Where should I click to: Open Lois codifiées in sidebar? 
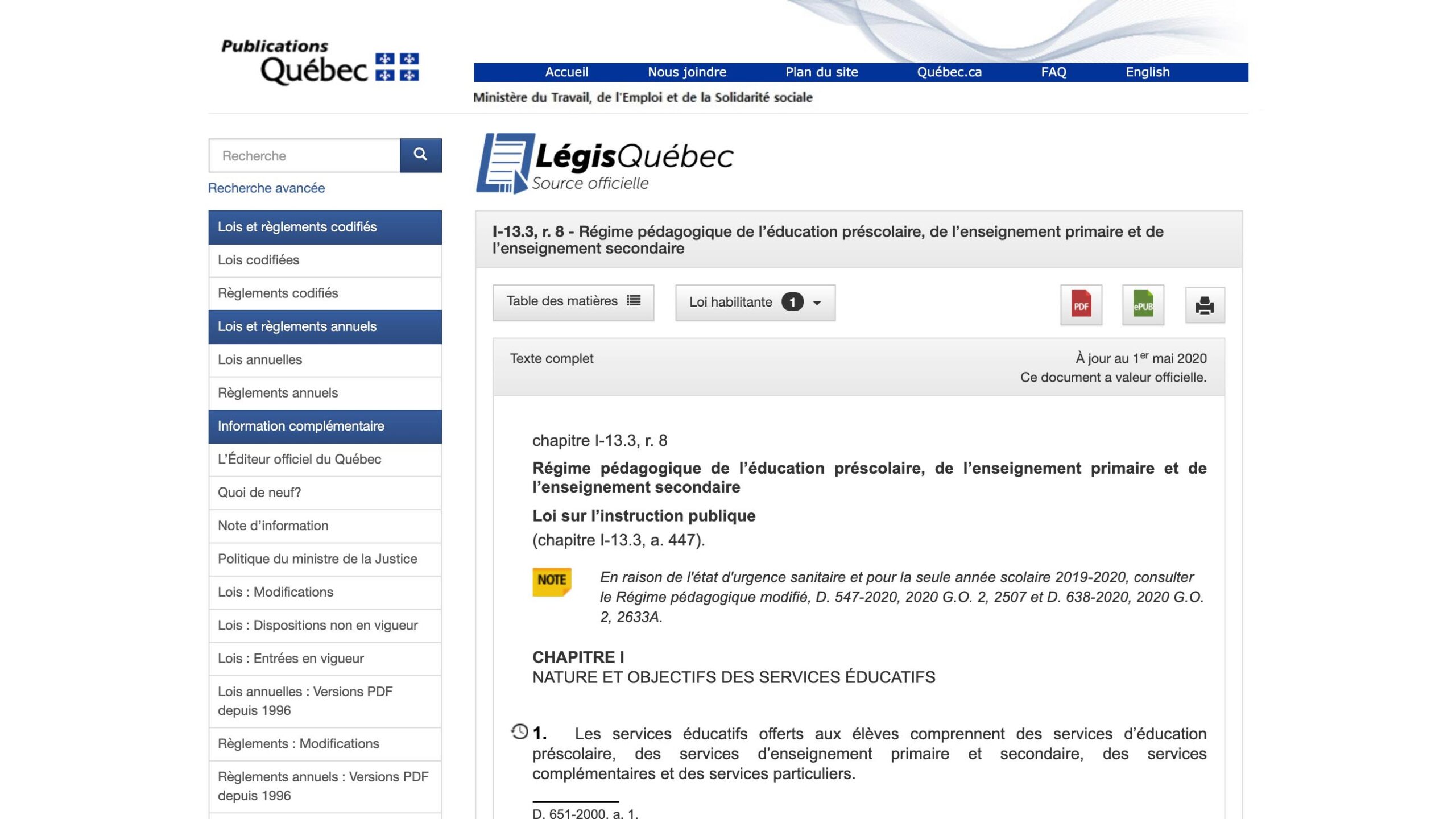(325, 260)
